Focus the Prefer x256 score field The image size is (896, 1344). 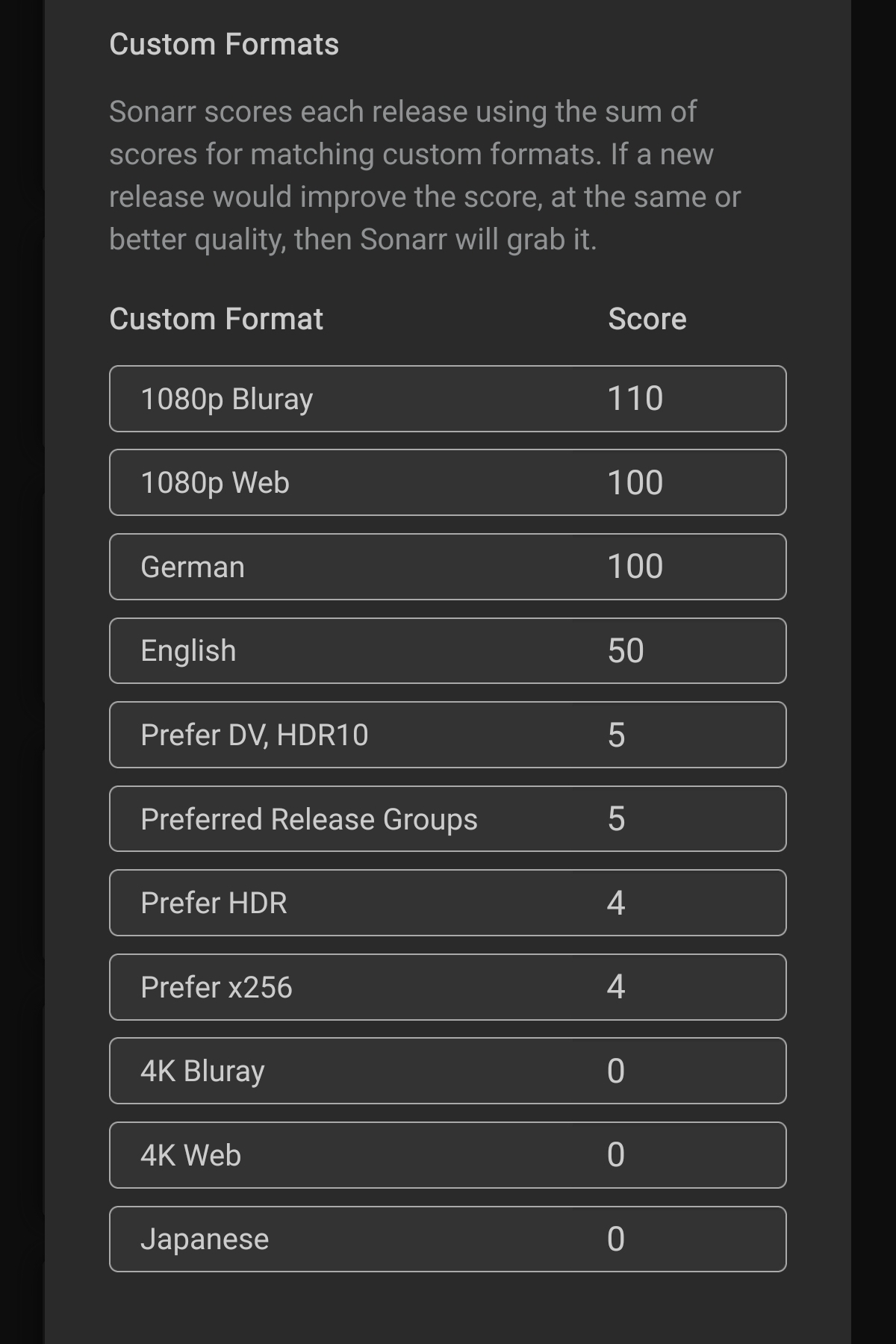[x=617, y=987]
